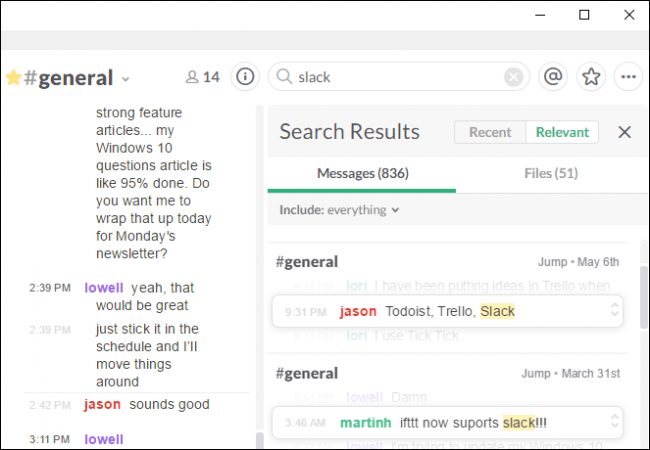This screenshot has height=450, width=650.
Task: Click the magnifier icon in search box
Action: [284, 77]
